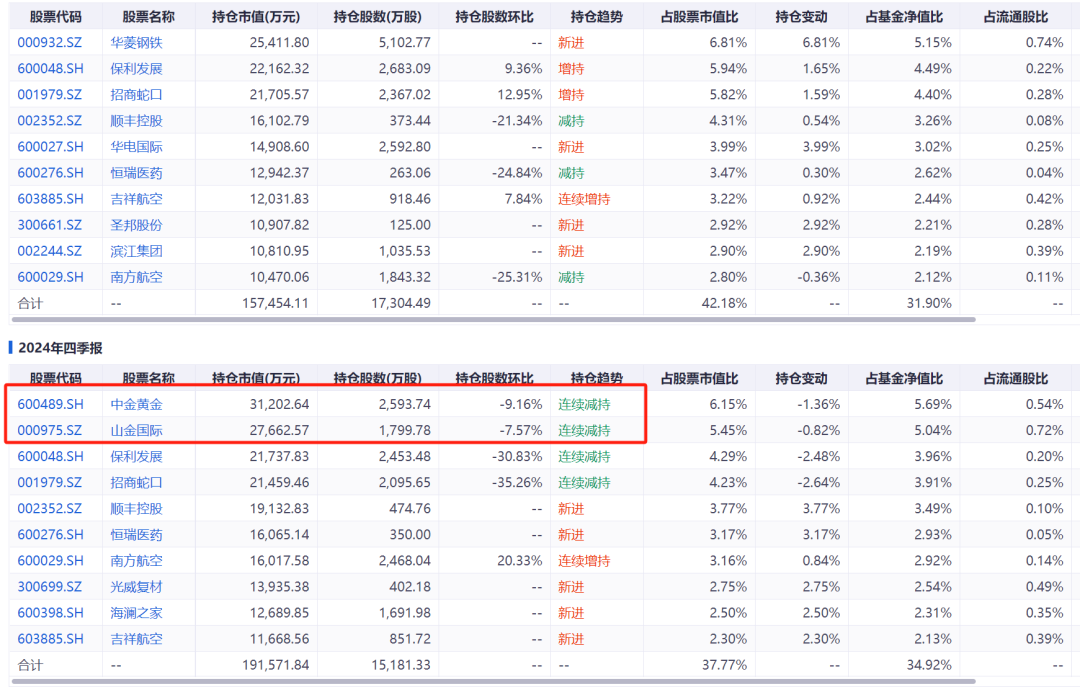Viewport: 1080px width, 687px height.
Task: Select position change cell -0.36%
Action: pos(818,278)
